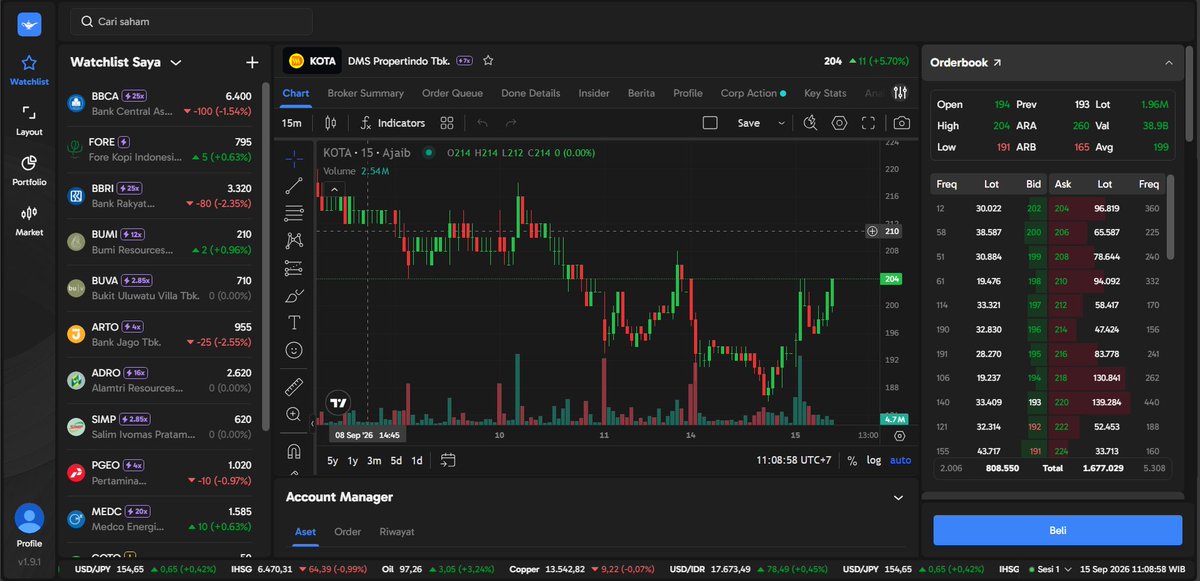Select the forecast and measurement tool
Image resolution: width=1200 pixels, height=581 pixels.
point(294,268)
